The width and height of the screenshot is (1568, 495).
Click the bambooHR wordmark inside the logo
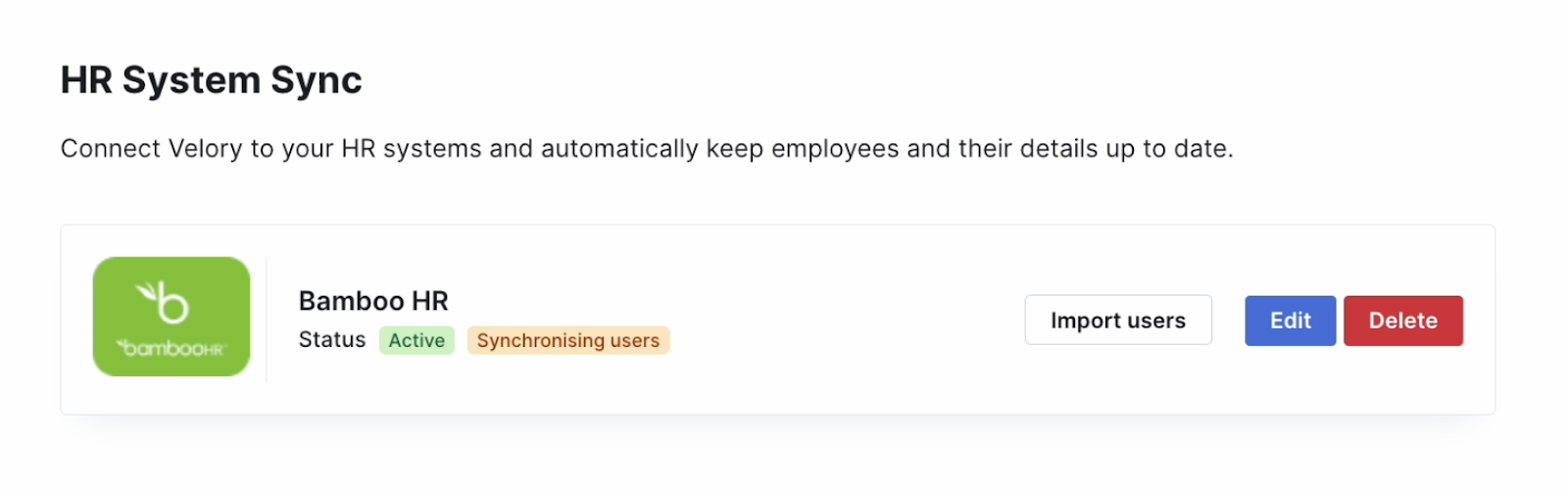tap(171, 349)
